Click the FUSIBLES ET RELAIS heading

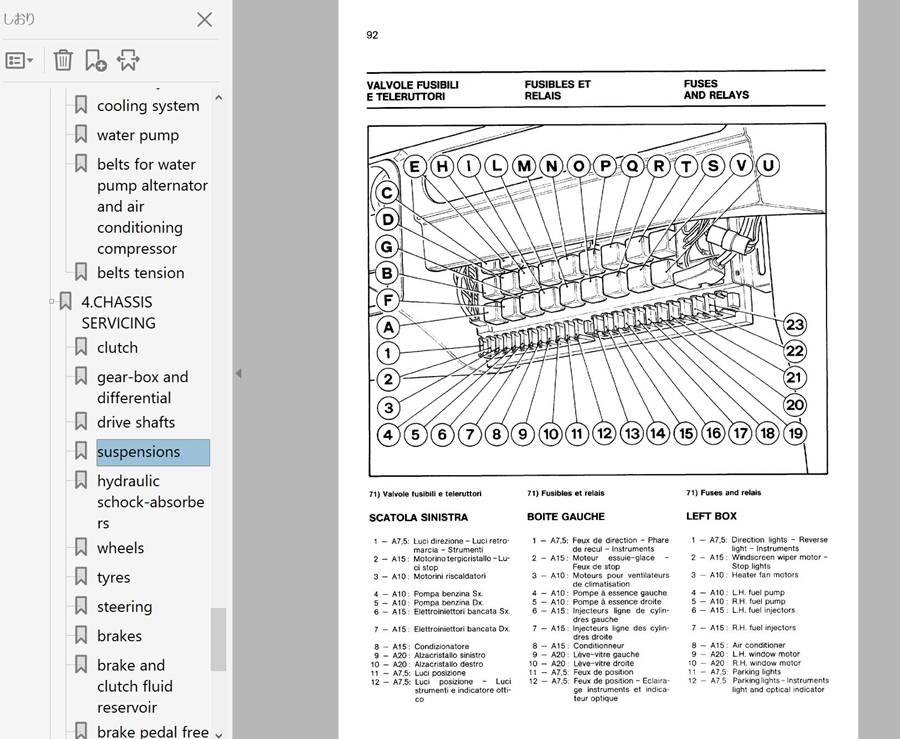(557, 90)
